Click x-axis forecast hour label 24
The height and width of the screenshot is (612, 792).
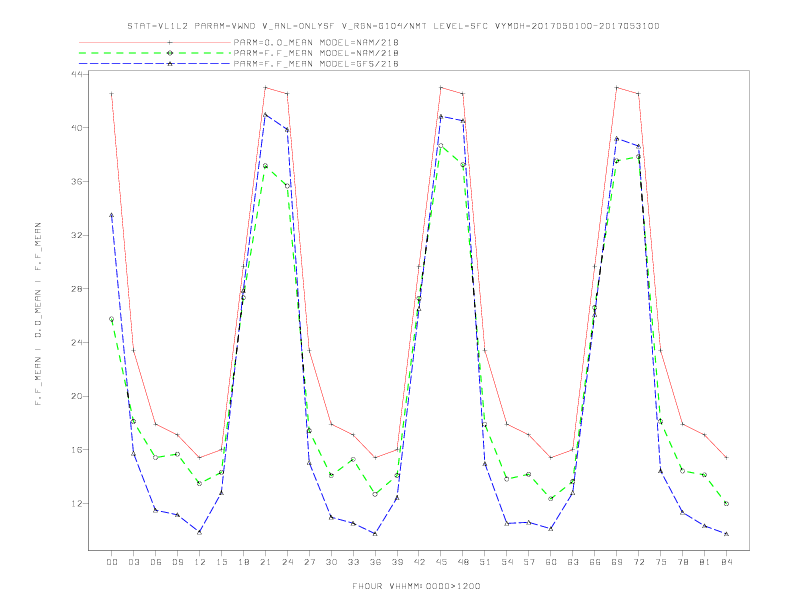(x=287, y=562)
